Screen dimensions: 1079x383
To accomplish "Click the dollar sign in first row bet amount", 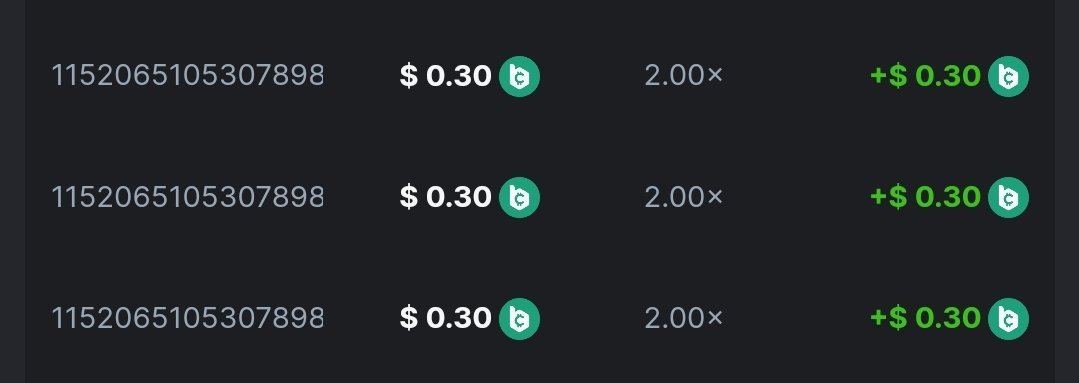I will (x=409, y=76).
